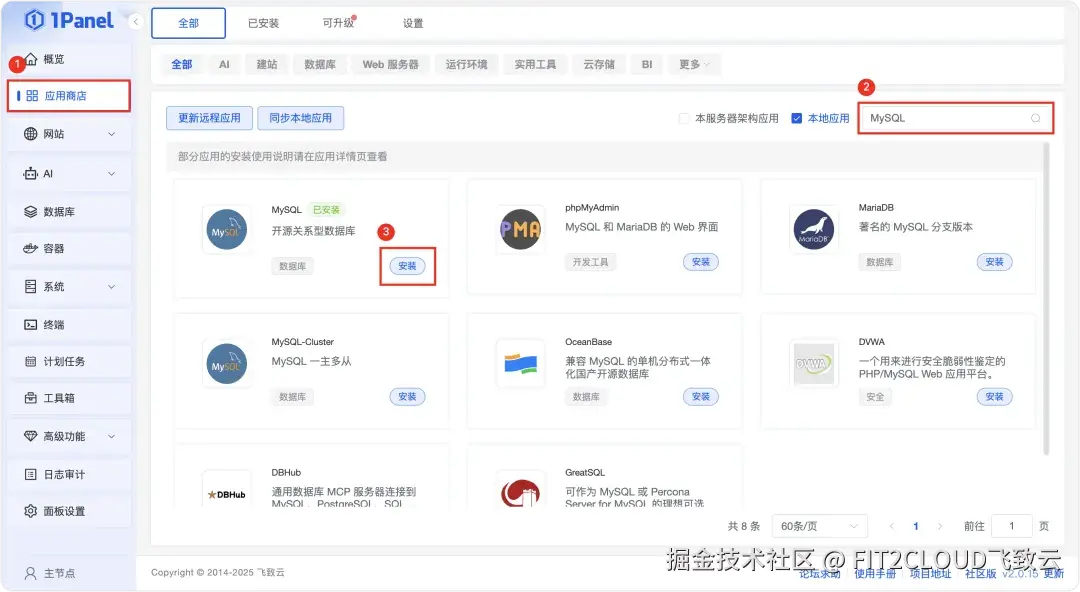Click 面板设置 gear icon in sidebar

click(30, 511)
